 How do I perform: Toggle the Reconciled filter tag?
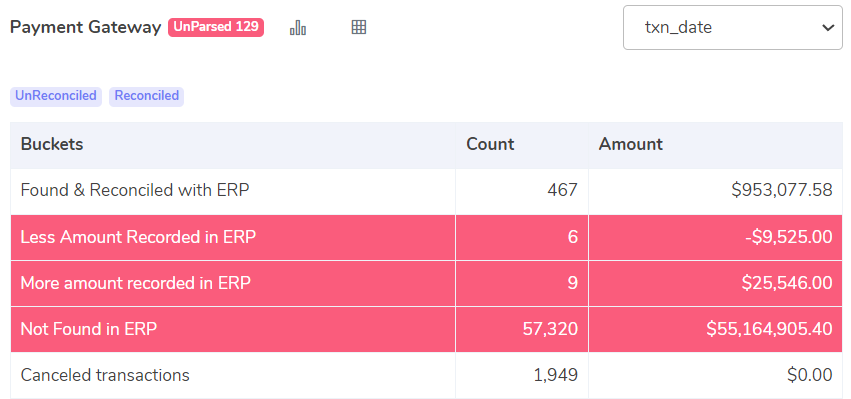(147, 97)
